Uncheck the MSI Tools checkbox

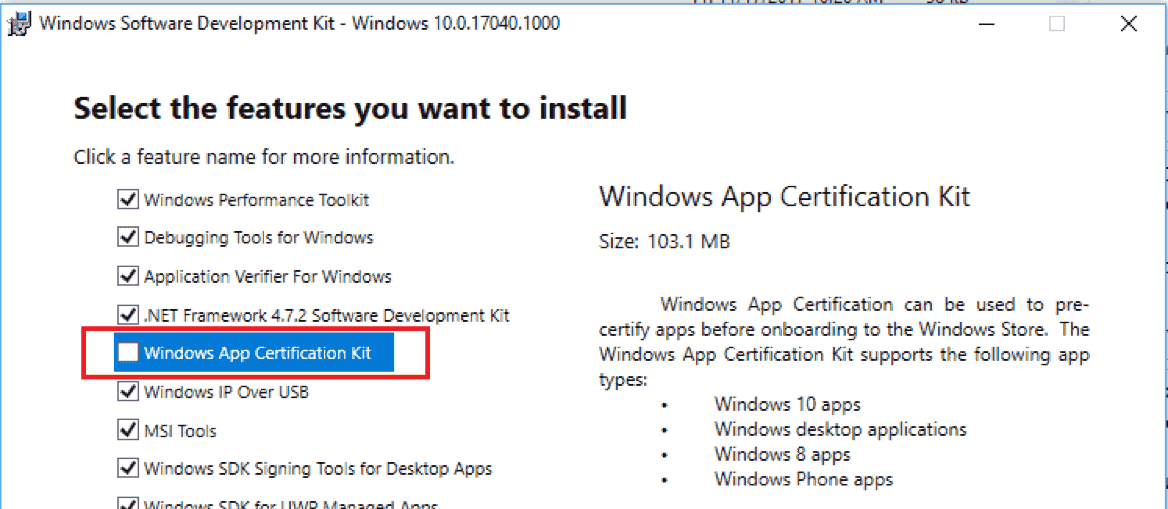128,429
